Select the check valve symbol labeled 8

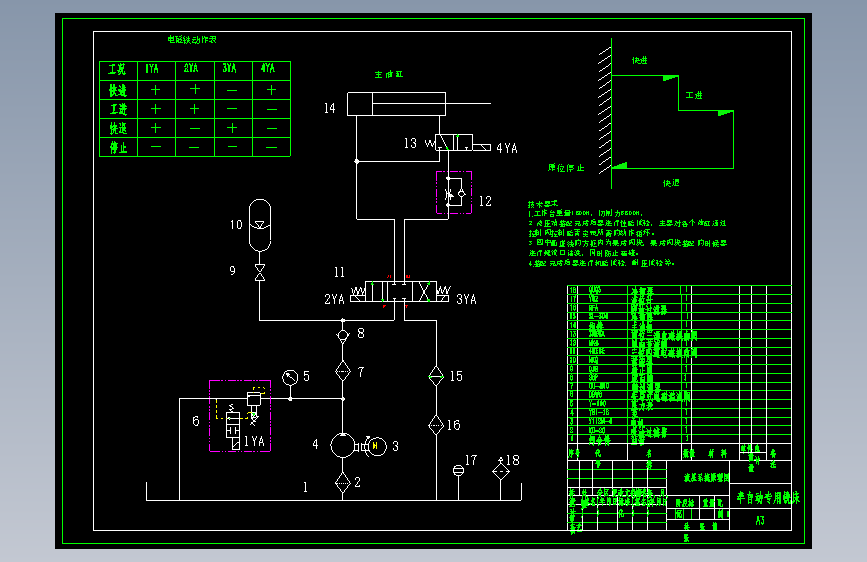343,335
